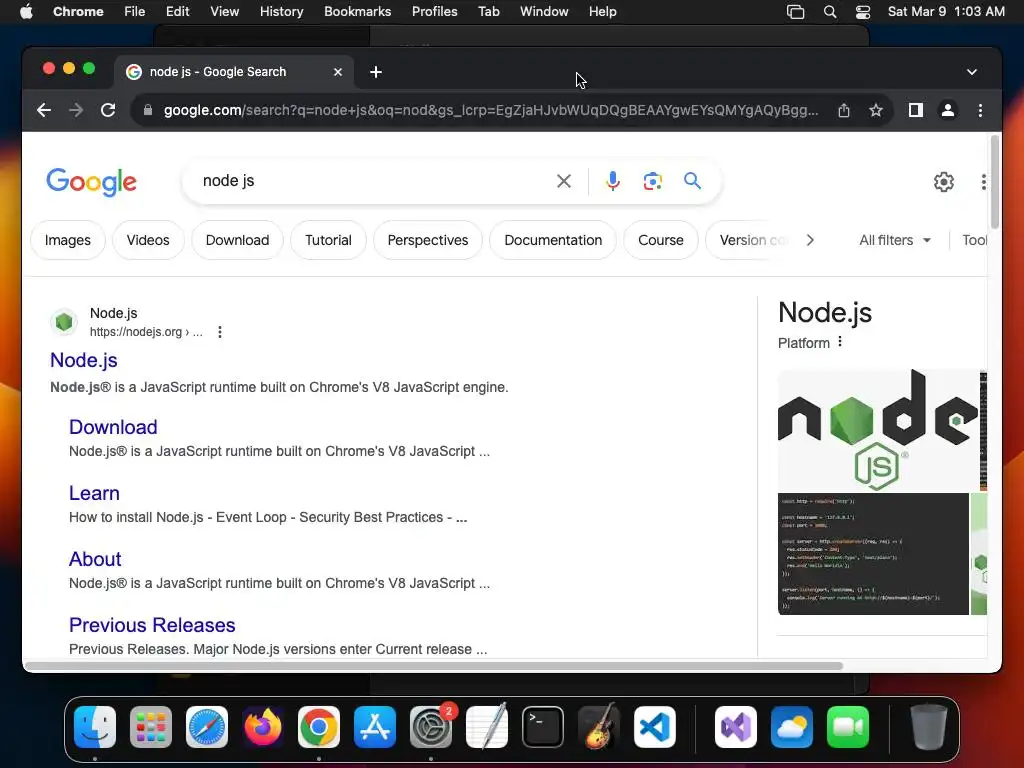
Task: Launch Finder from the Dock
Action: (95, 727)
